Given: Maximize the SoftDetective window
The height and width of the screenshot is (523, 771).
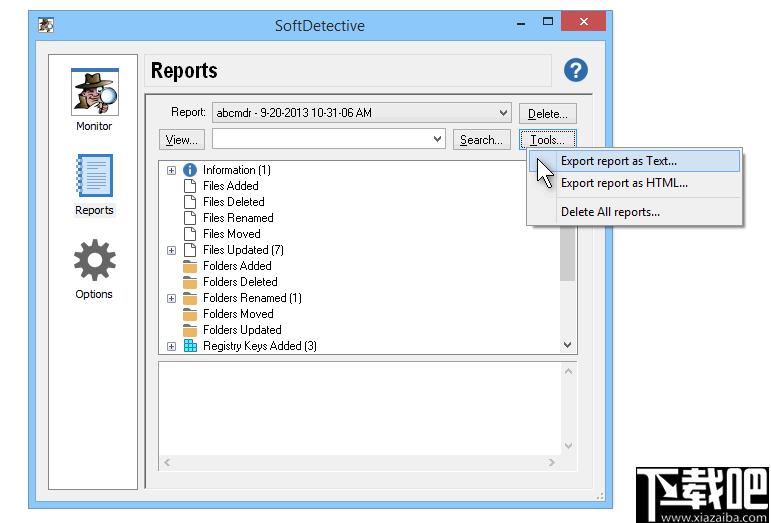Looking at the screenshot, I should point(548,22).
